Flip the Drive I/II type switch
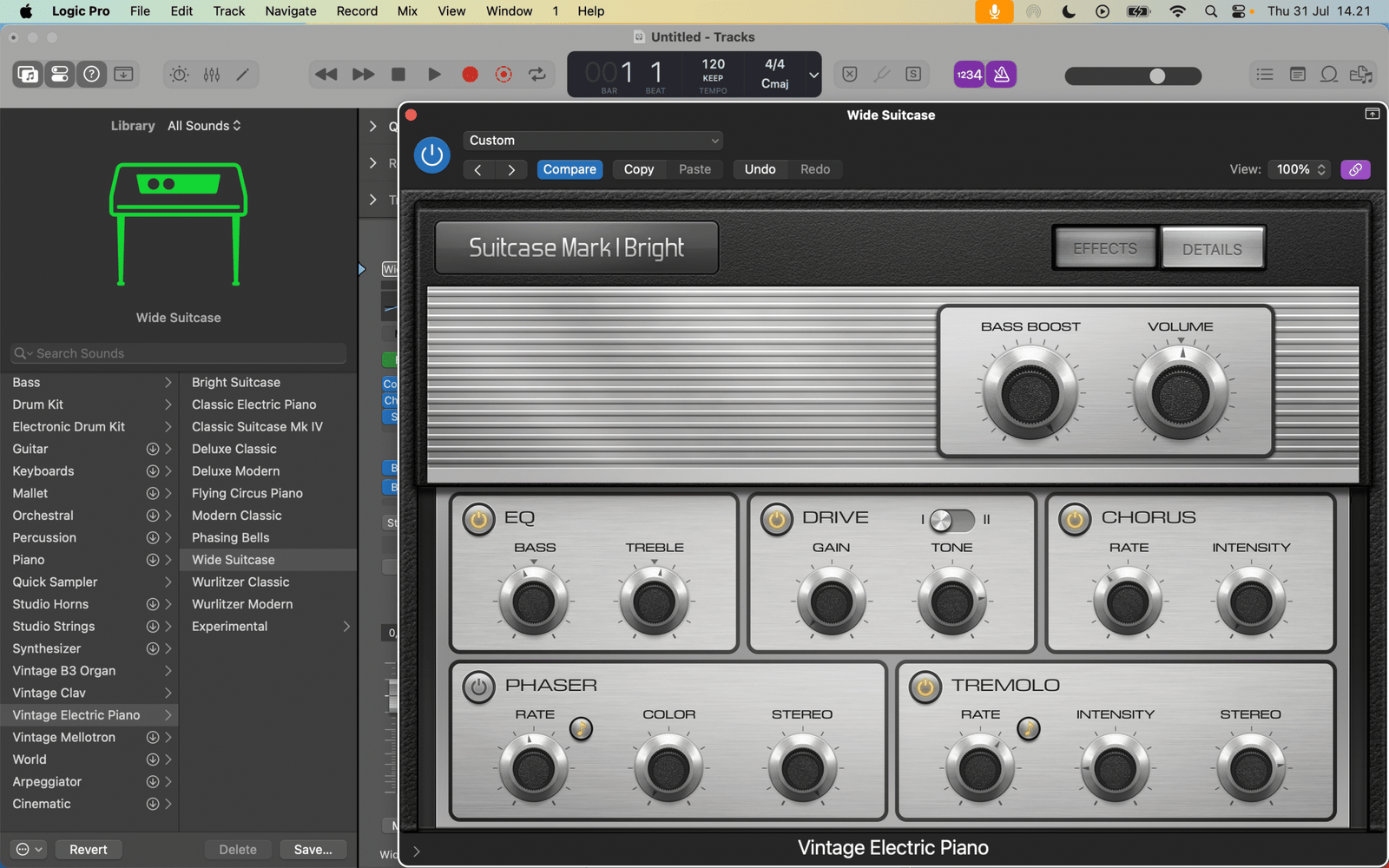1389x868 pixels. click(x=952, y=520)
